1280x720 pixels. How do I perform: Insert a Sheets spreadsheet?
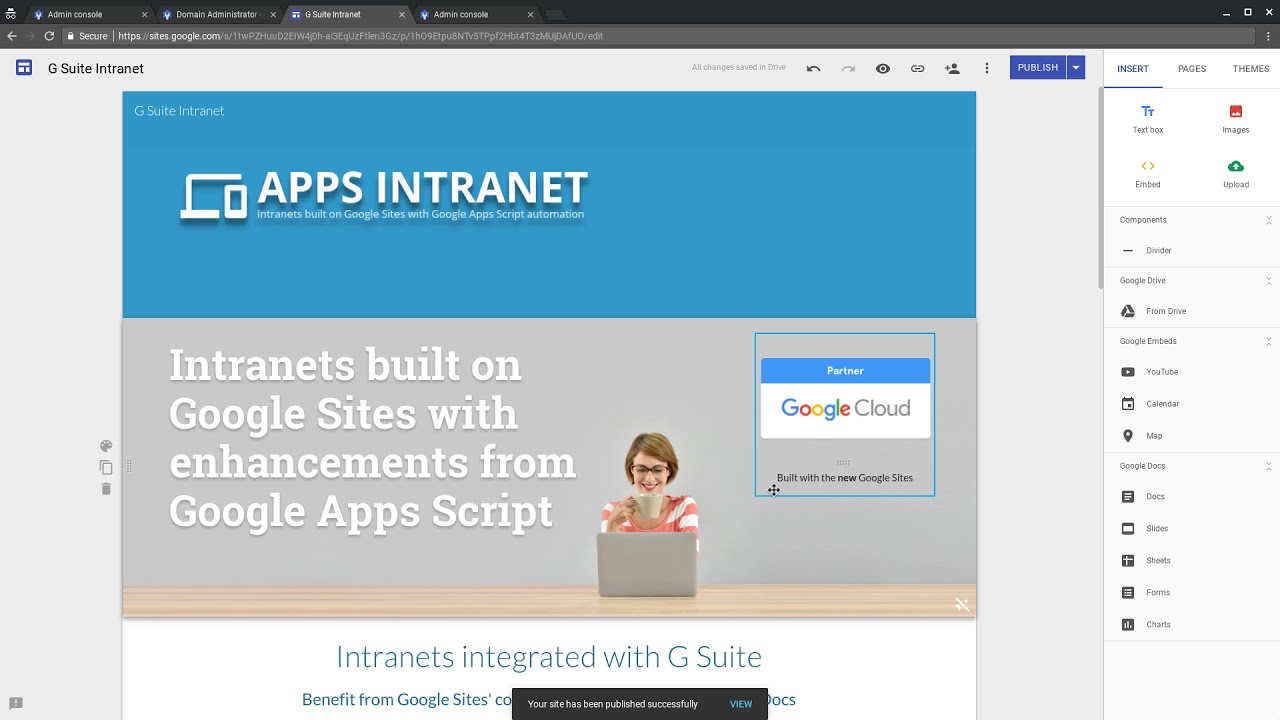point(1192,561)
